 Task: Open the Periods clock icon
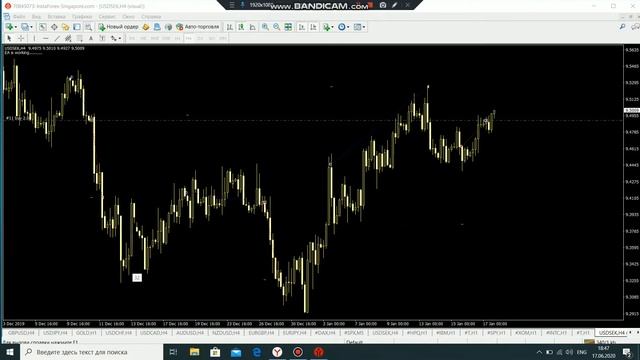click(x=341, y=27)
